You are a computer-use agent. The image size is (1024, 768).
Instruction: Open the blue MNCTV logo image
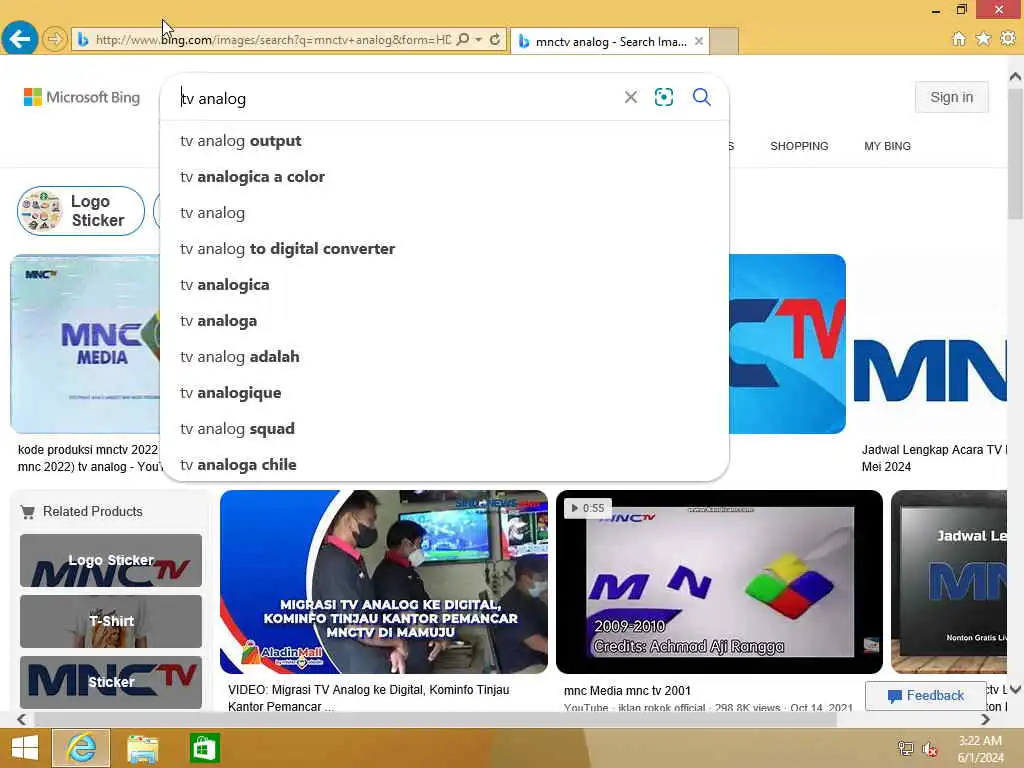787,344
